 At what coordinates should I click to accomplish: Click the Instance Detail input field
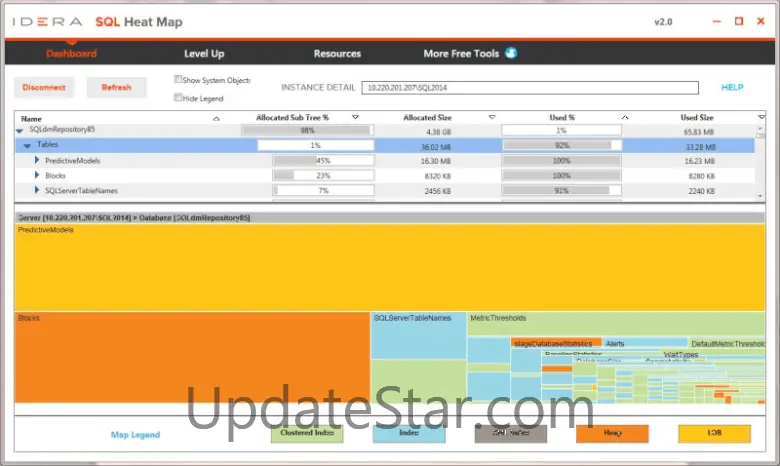click(530, 88)
